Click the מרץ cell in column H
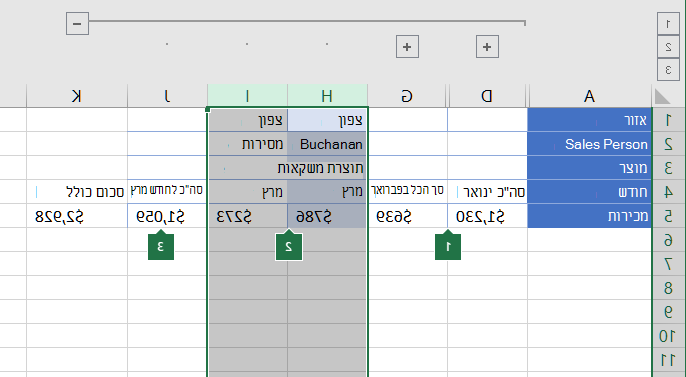This screenshot has width=686, height=377. point(327,192)
